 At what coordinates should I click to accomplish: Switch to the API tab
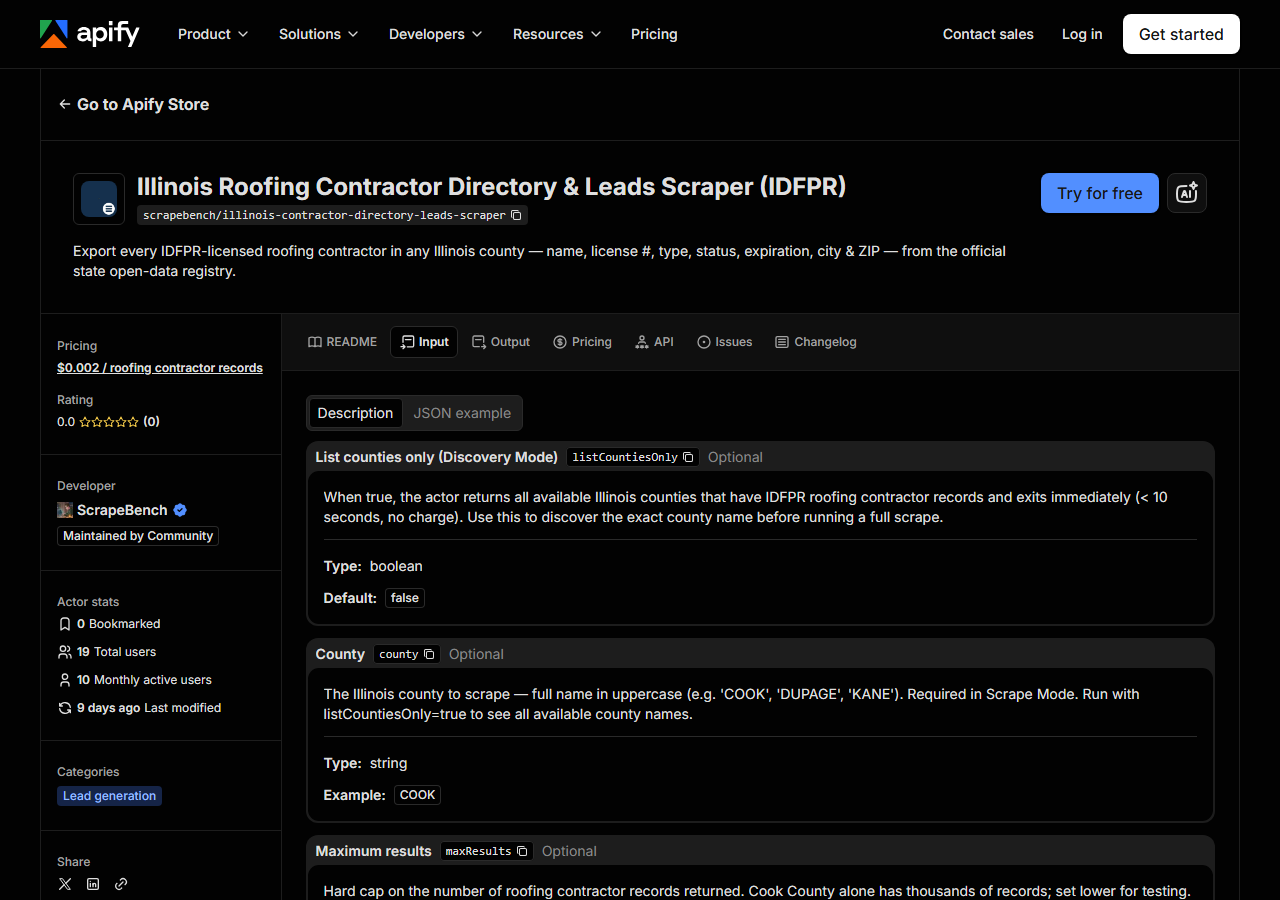[654, 342]
